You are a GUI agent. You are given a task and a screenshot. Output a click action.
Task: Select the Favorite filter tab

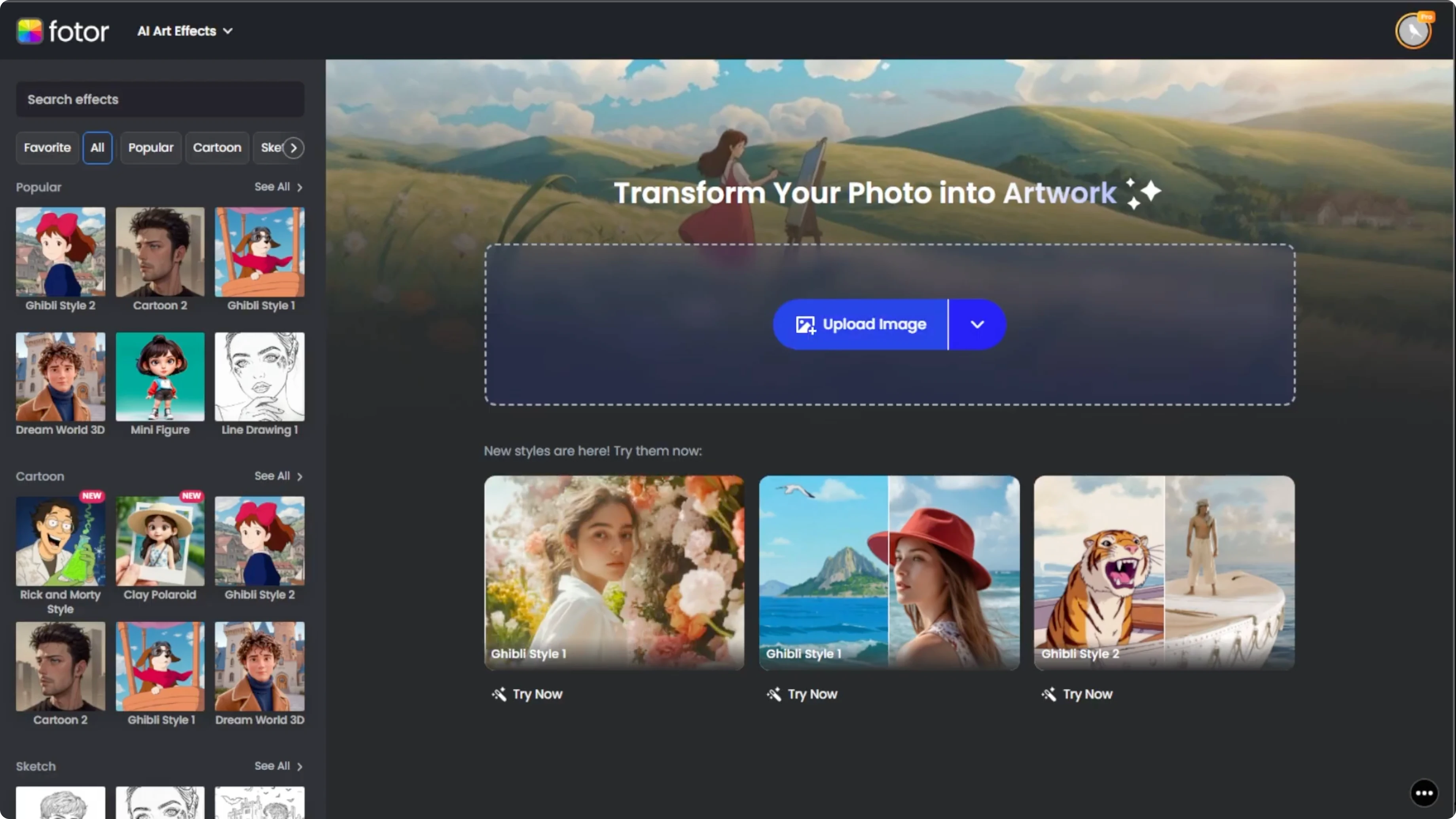tap(47, 148)
